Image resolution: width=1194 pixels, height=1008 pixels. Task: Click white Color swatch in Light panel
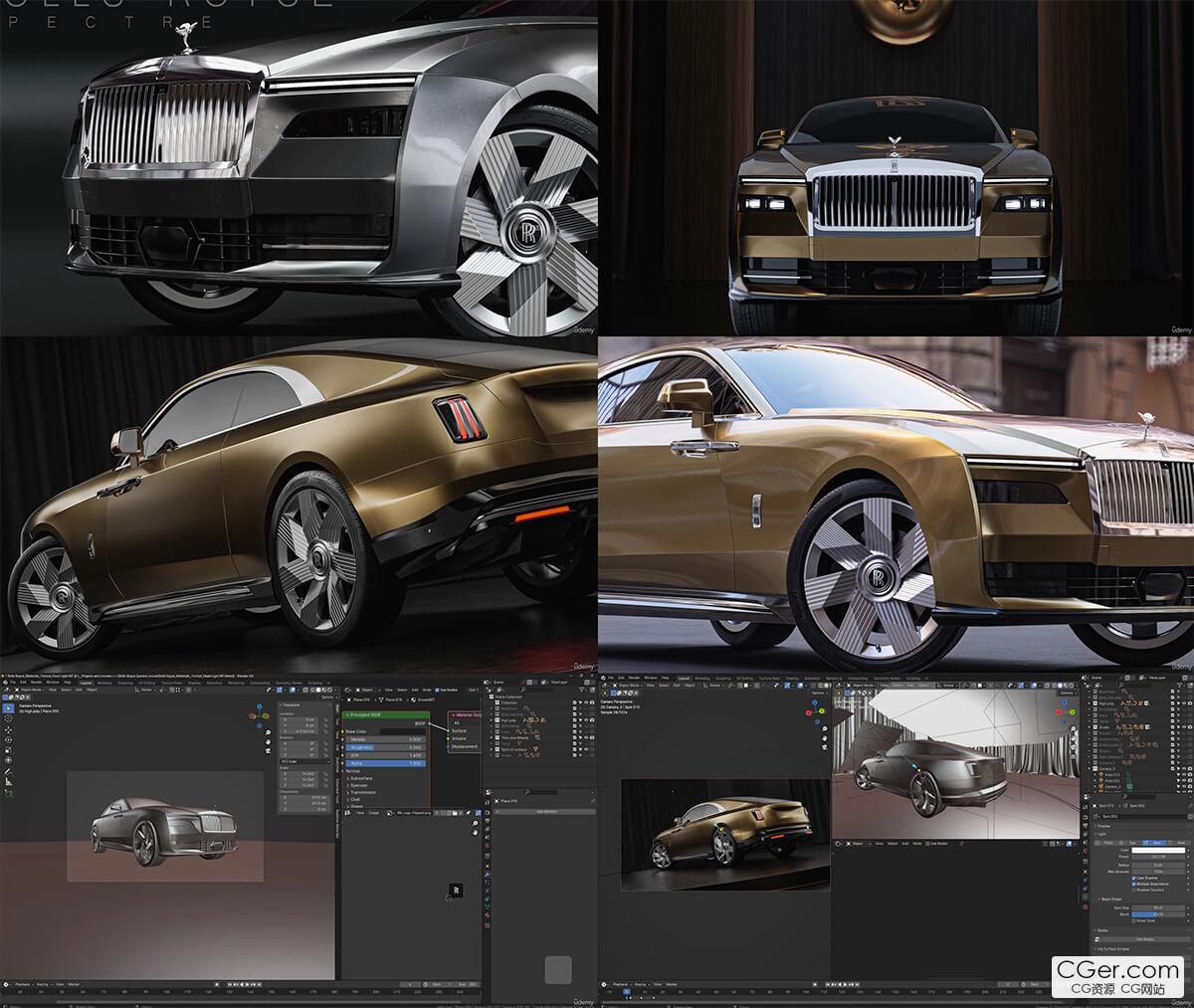[1160, 851]
